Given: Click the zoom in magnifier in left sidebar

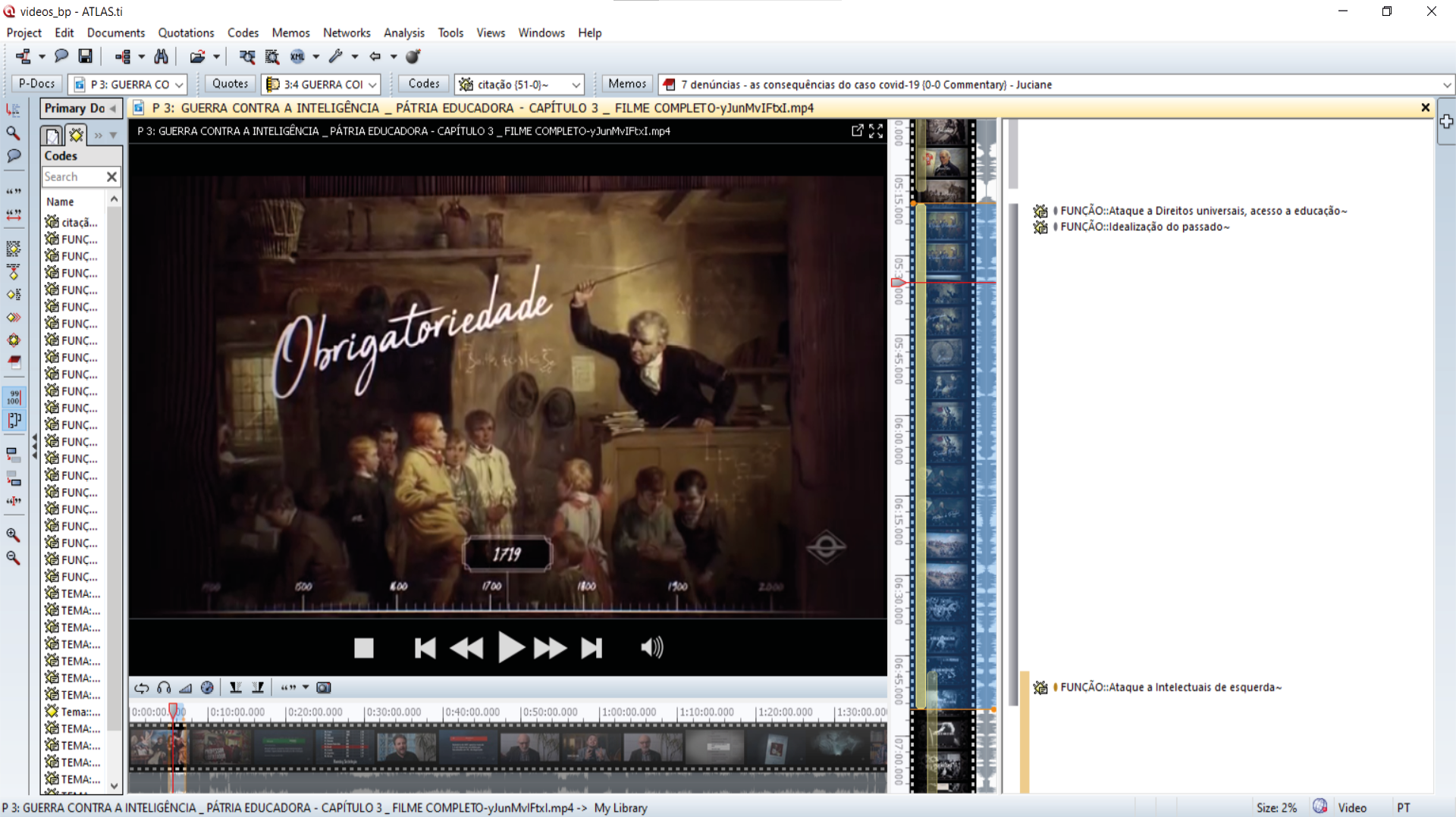Looking at the screenshot, I should pyautogui.click(x=14, y=534).
